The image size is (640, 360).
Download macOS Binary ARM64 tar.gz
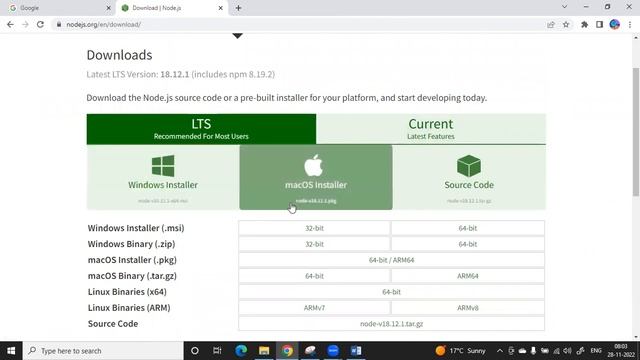pos(468,276)
